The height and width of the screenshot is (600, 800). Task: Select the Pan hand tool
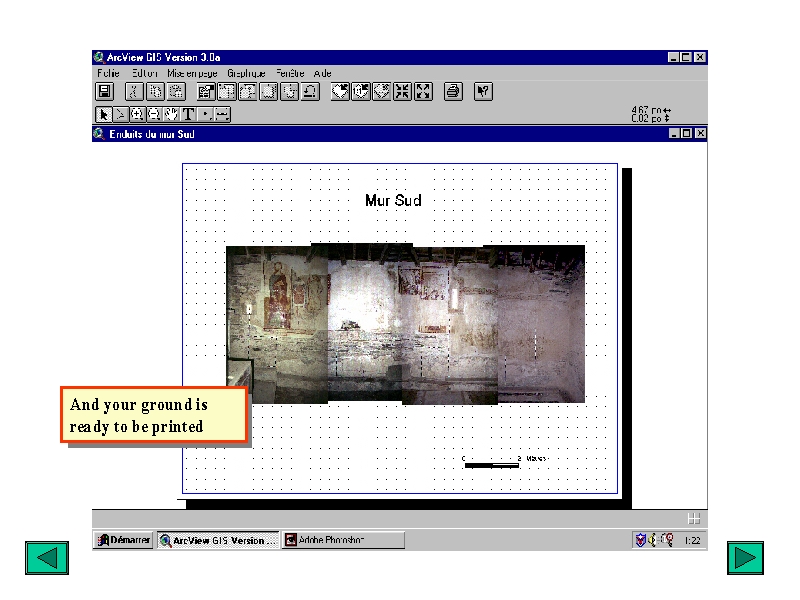tap(171, 114)
